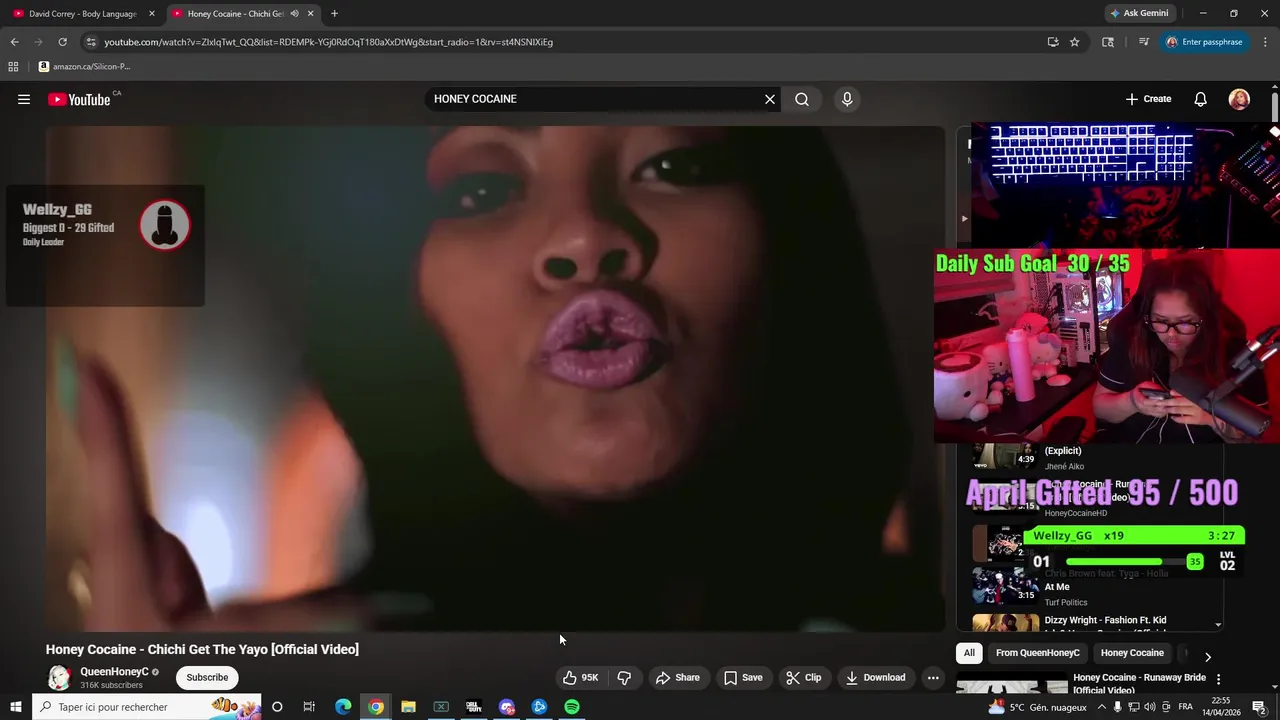Start voice search with microphone icon
This screenshot has width=1280, height=720.
click(847, 99)
